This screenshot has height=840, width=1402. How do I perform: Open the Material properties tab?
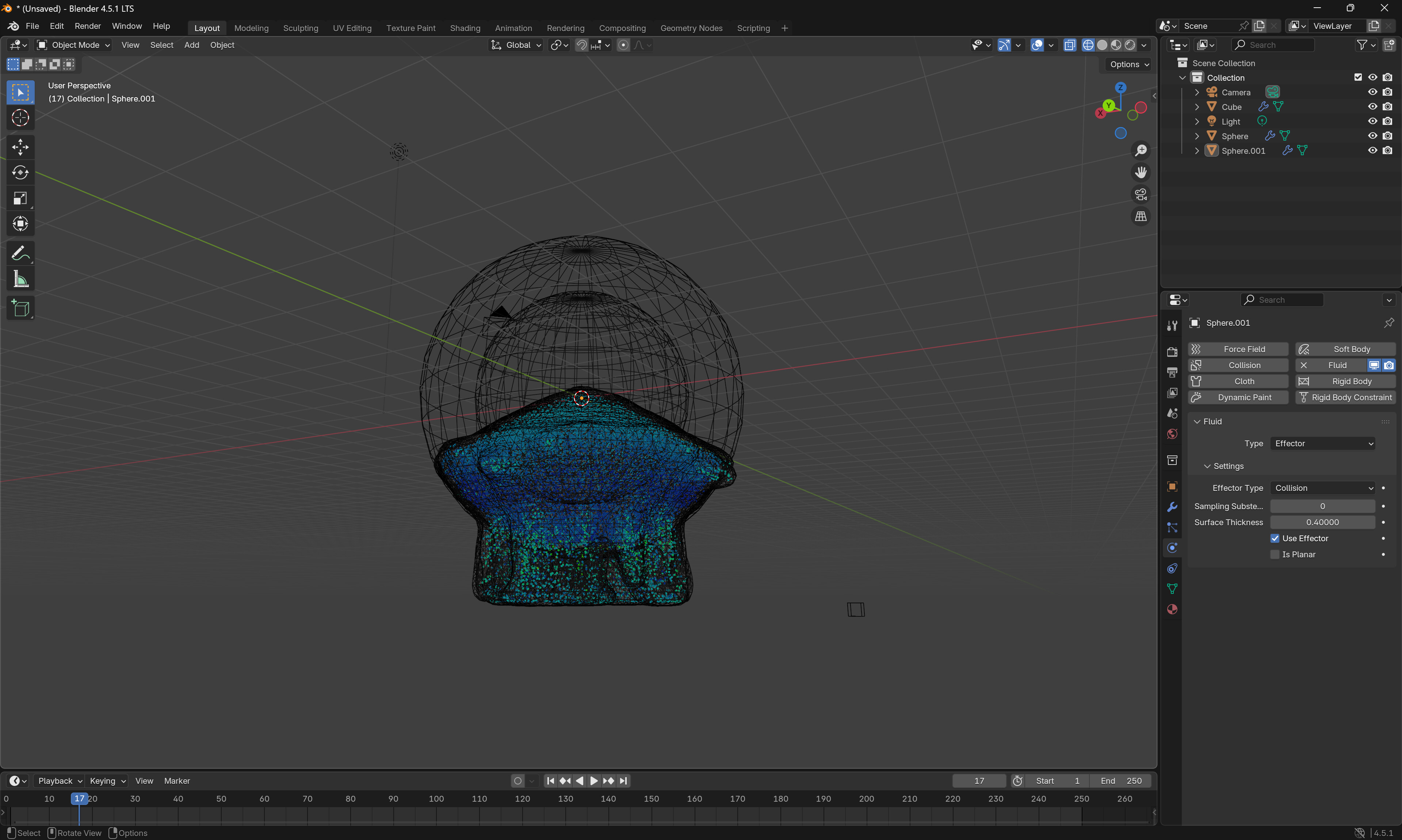(1172, 609)
